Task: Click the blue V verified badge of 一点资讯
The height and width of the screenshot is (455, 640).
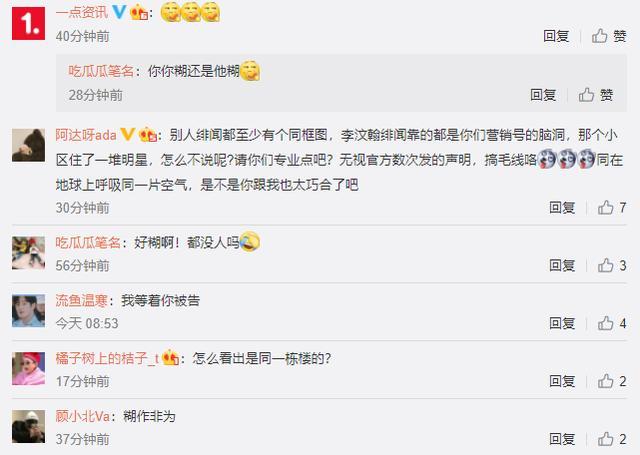Action: tap(119, 12)
